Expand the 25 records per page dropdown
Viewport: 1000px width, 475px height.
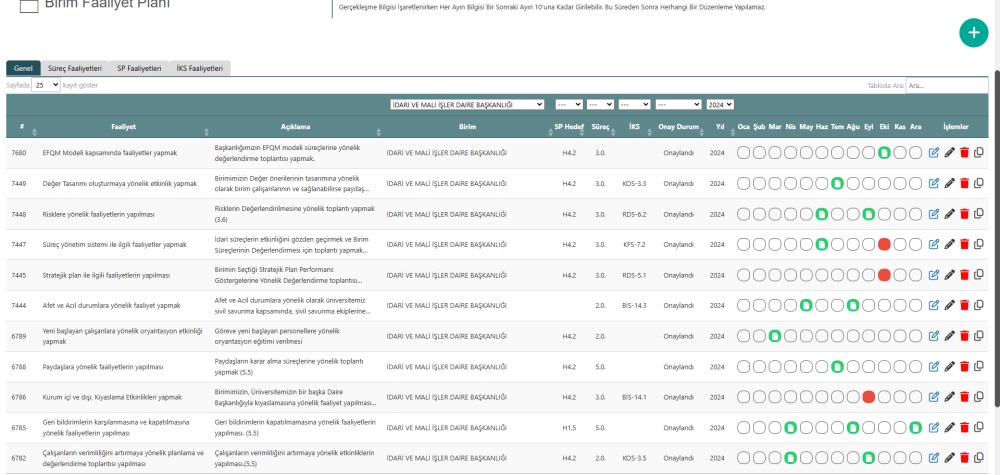[x=46, y=86]
